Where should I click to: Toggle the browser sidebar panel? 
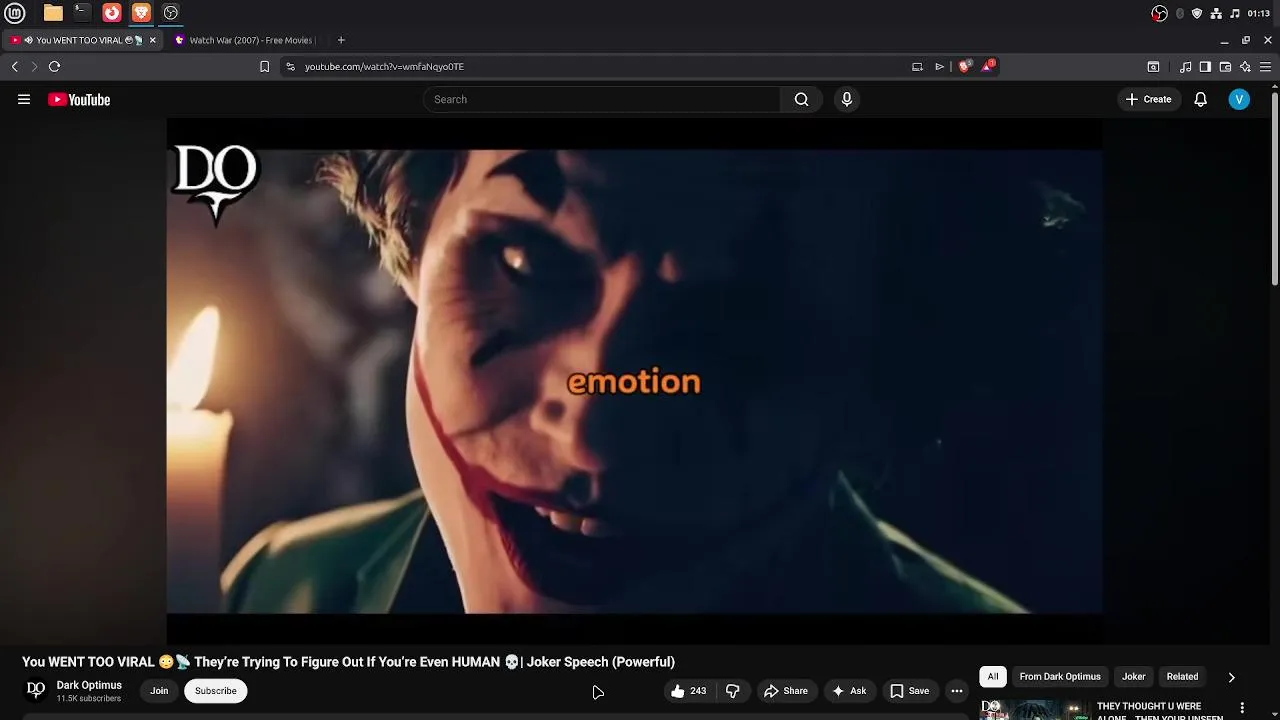[x=1205, y=66]
